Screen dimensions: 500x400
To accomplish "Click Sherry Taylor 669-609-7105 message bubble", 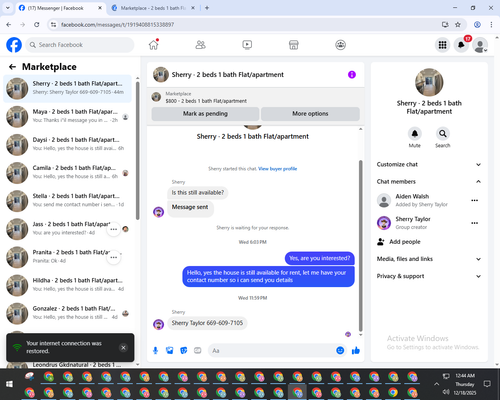I will tap(207, 323).
